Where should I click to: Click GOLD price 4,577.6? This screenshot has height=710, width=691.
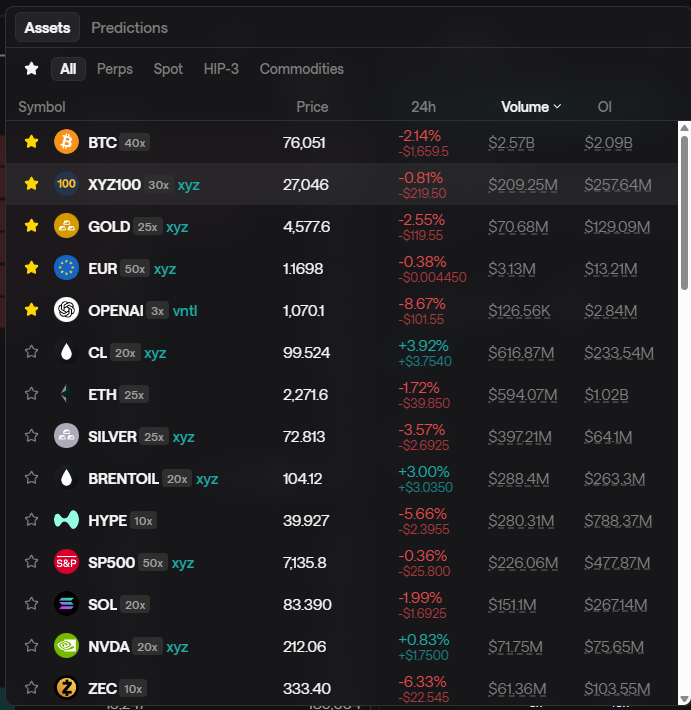pos(307,226)
